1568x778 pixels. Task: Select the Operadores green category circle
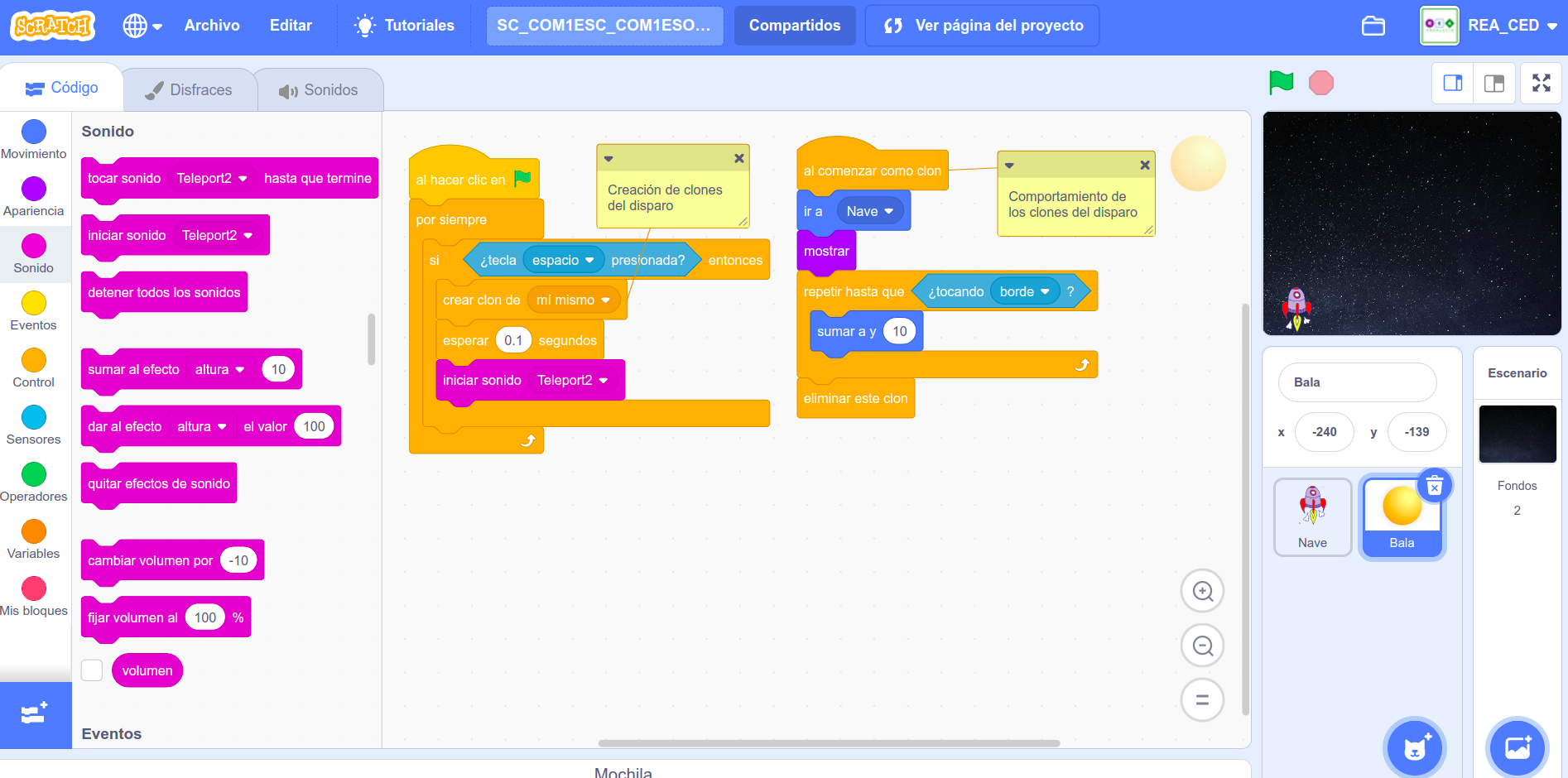click(x=34, y=474)
